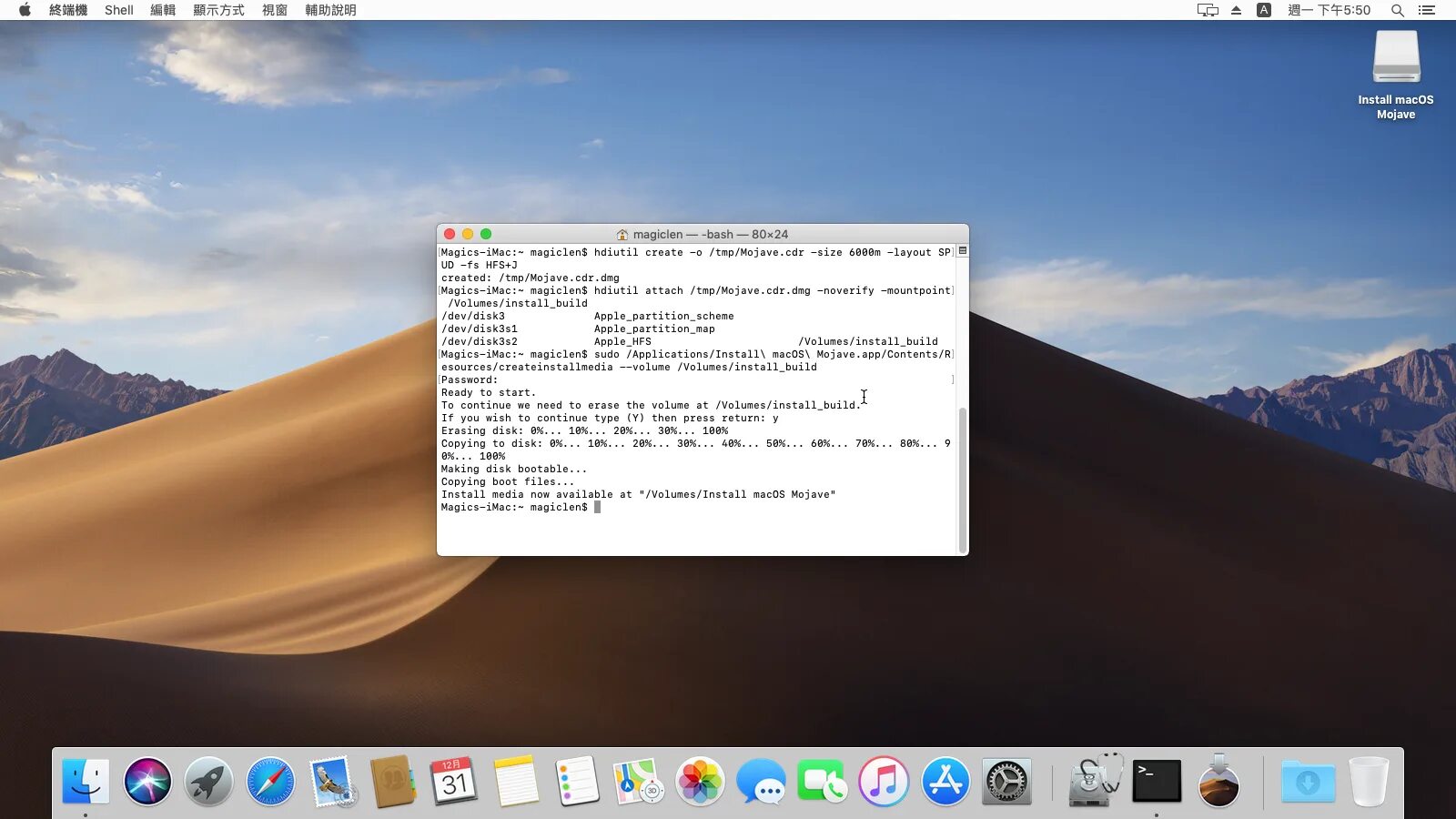Open iTunes music note icon
1456x819 pixels.
pyautogui.click(x=884, y=781)
